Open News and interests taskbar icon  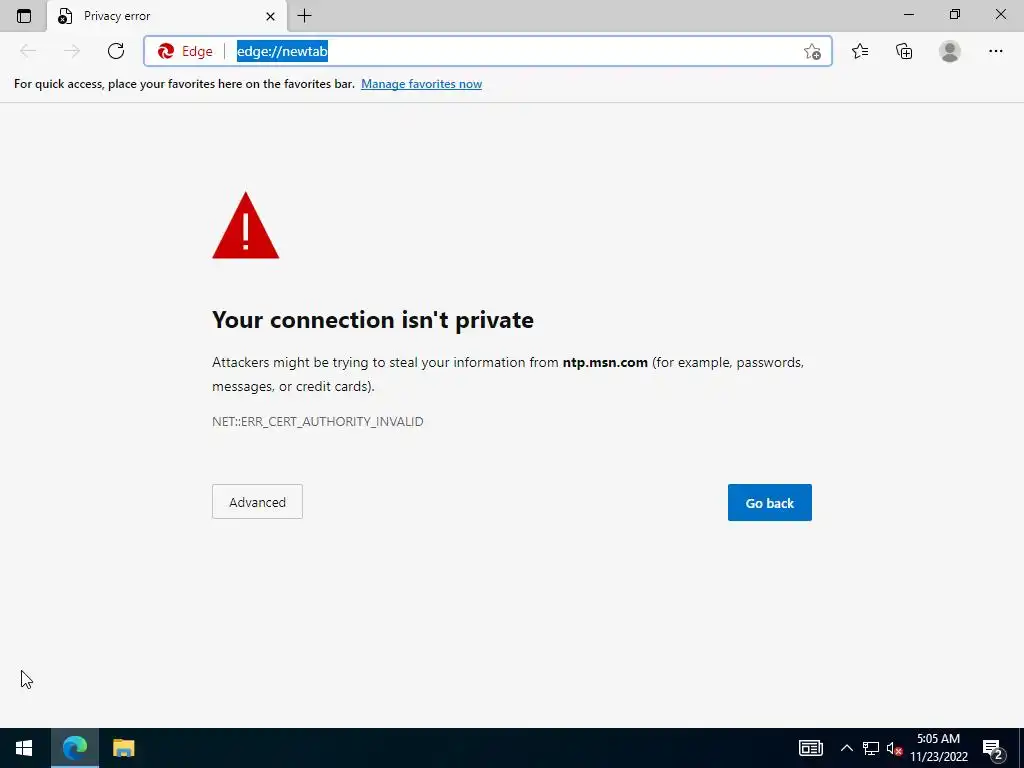[x=810, y=748]
